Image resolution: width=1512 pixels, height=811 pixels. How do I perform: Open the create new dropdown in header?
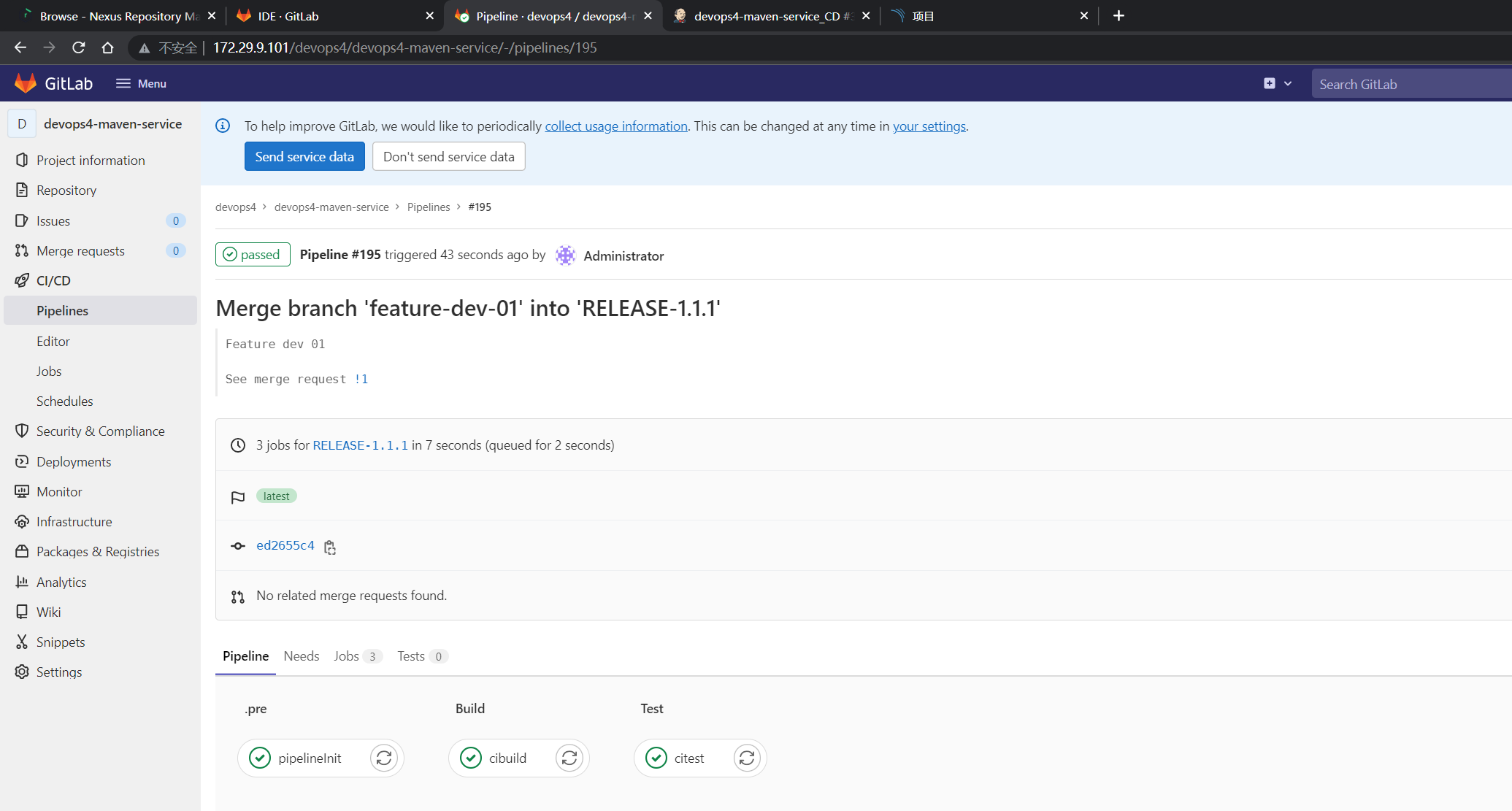pyautogui.click(x=1278, y=83)
